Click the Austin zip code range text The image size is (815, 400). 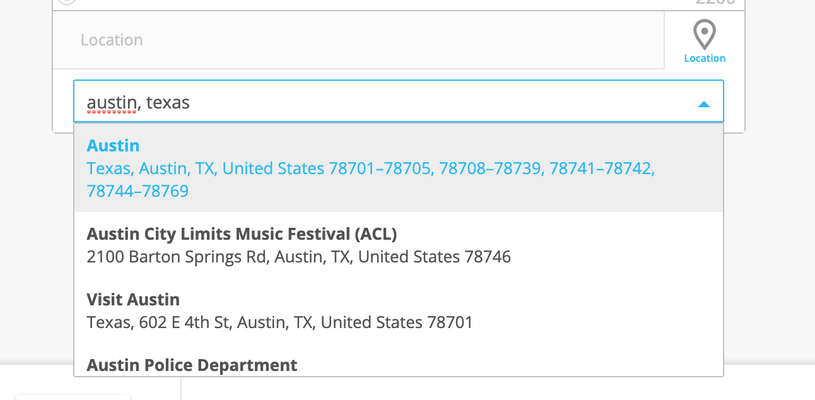tap(370, 169)
